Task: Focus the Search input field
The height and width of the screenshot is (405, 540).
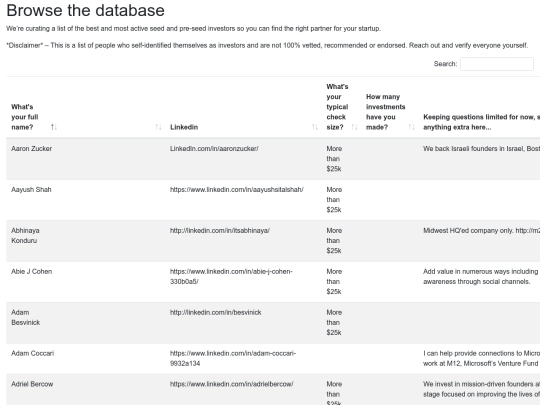Action: point(497,64)
